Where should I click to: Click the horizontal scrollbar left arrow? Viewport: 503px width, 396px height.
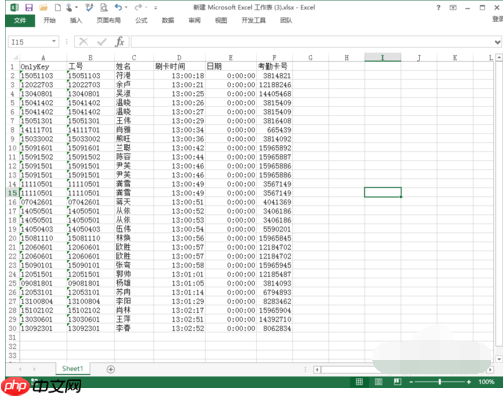tap(317, 369)
